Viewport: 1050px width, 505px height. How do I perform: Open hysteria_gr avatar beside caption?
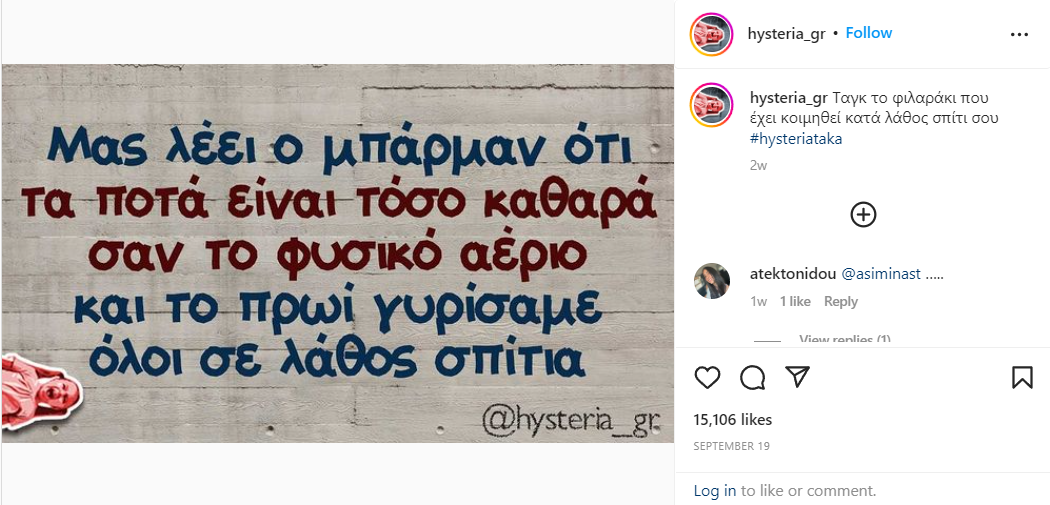[x=712, y=106]
